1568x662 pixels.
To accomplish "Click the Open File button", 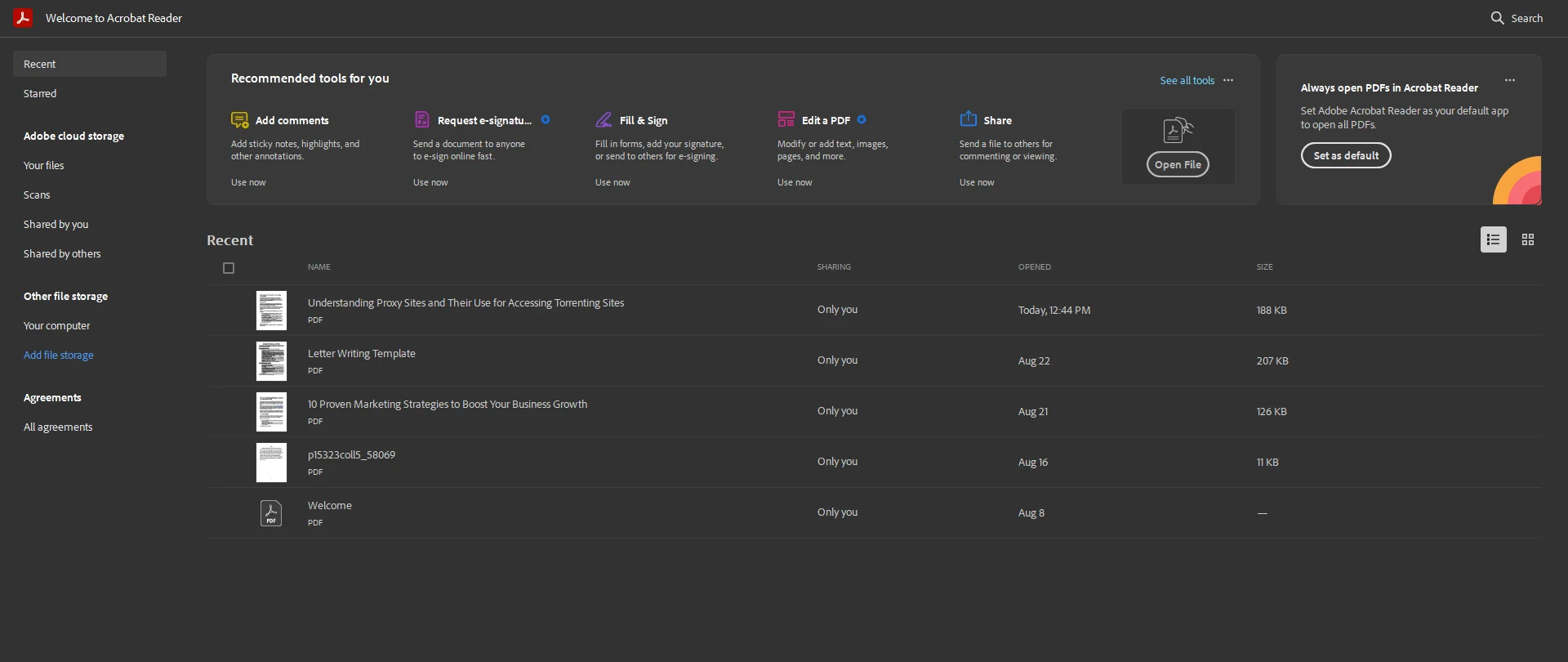I will click(1178, 164).
